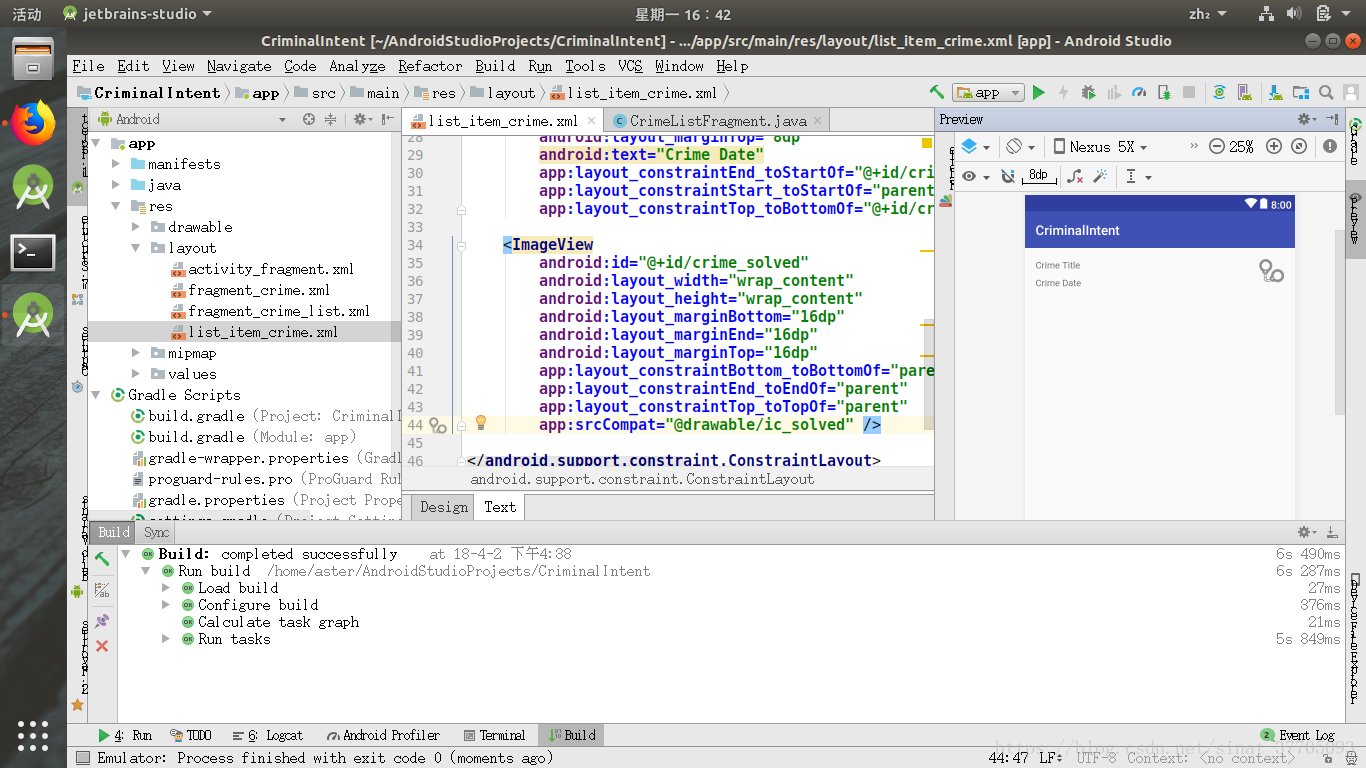This screenshot has height=768, width=1366.
Task: Open the Preview panel settings gear
Action: point(1306,119)
